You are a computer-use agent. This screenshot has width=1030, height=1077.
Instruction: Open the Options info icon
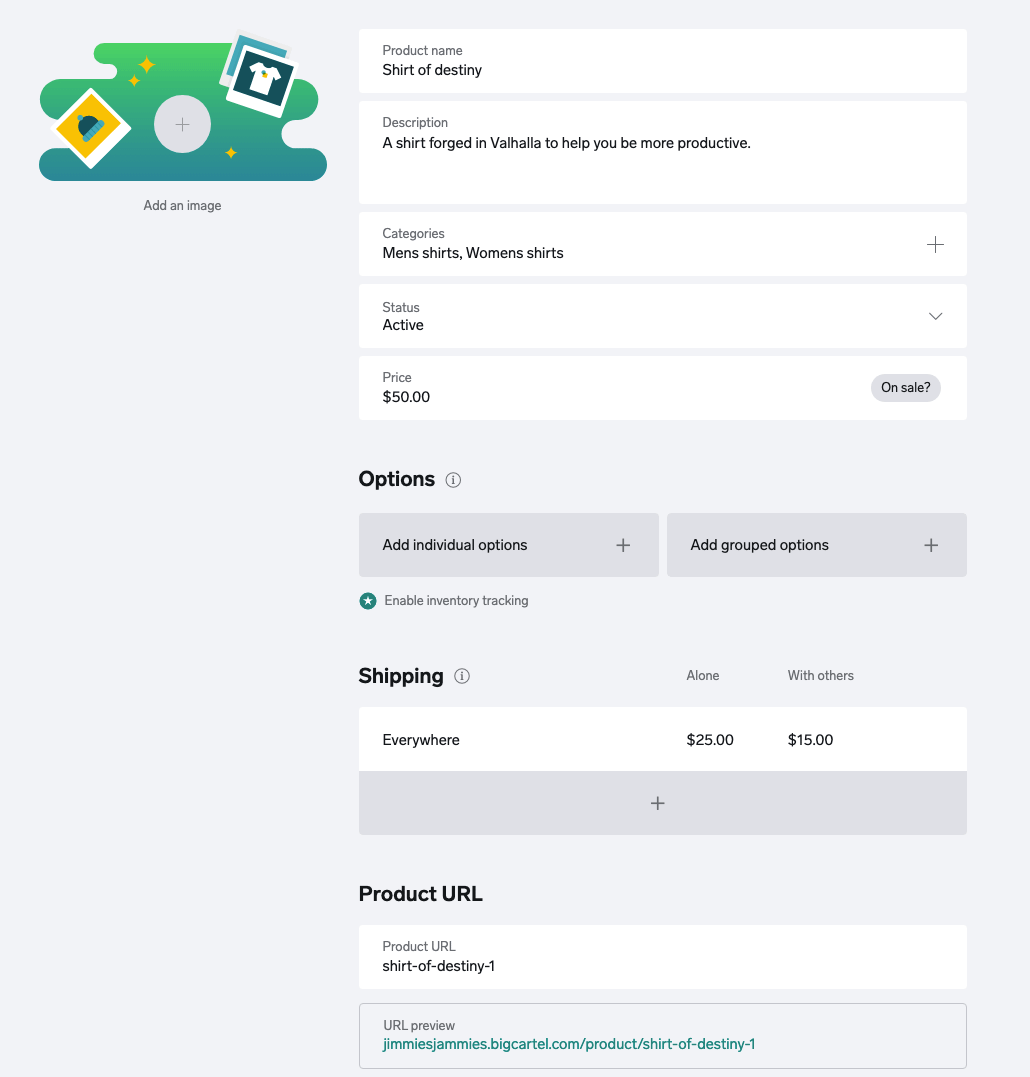453,480
